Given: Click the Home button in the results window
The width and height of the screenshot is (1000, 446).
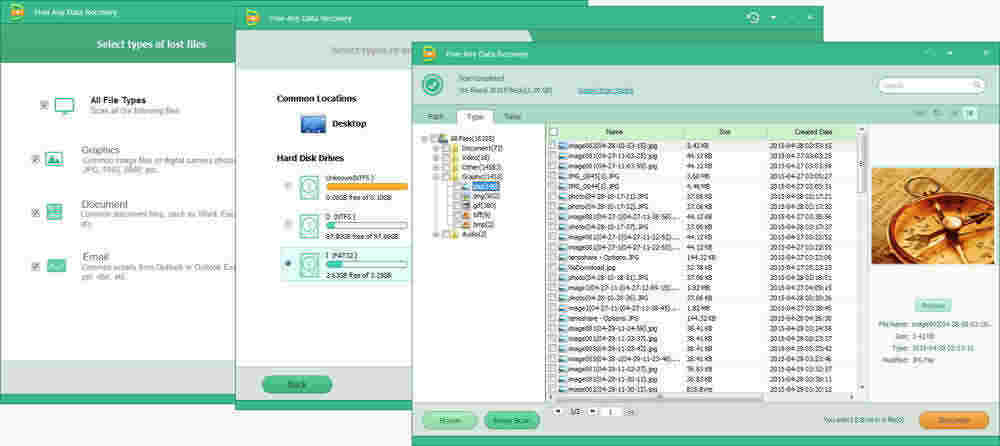Looking at the screenshot, I should [450, 420].
